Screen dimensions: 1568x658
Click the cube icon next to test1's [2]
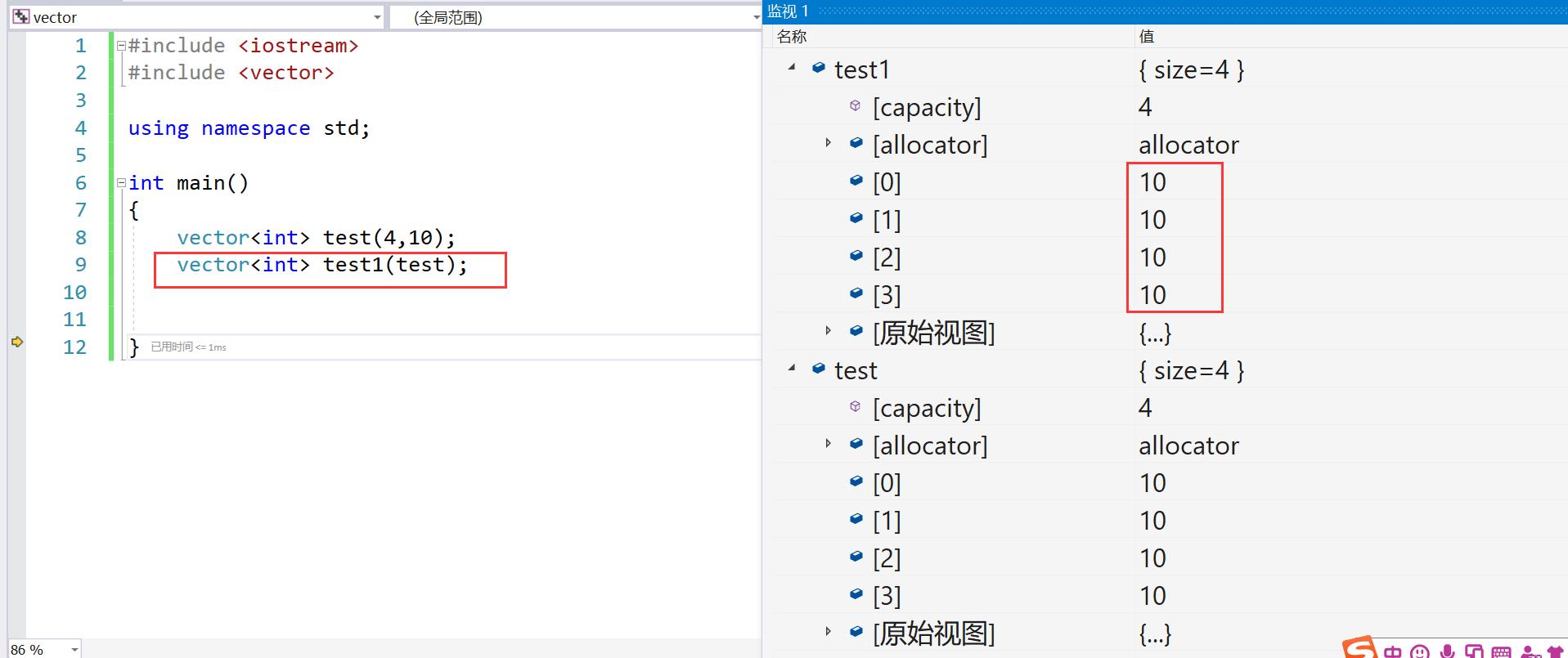point(856,256)
